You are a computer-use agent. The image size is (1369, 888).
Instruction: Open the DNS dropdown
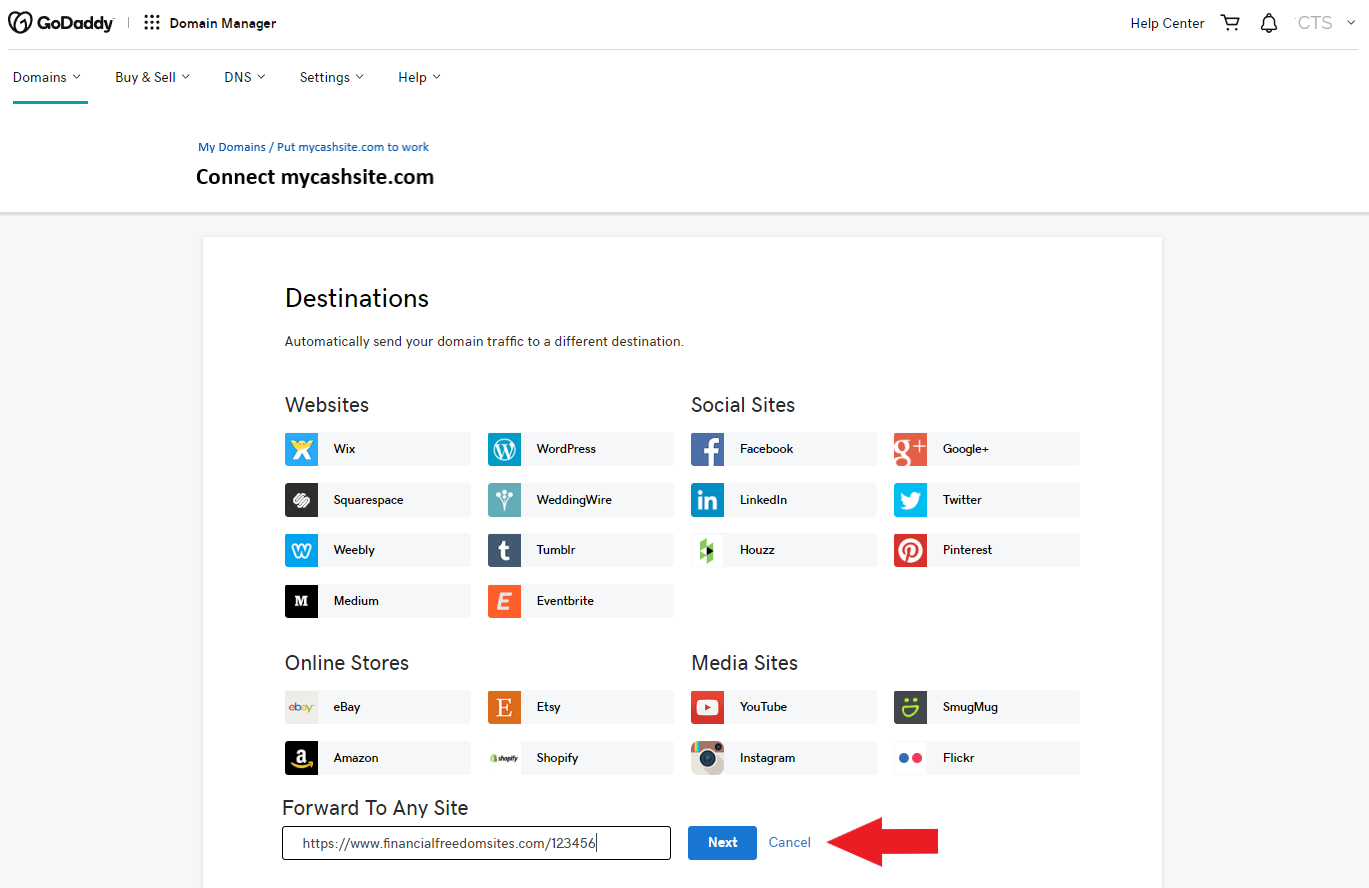(244, 77)
